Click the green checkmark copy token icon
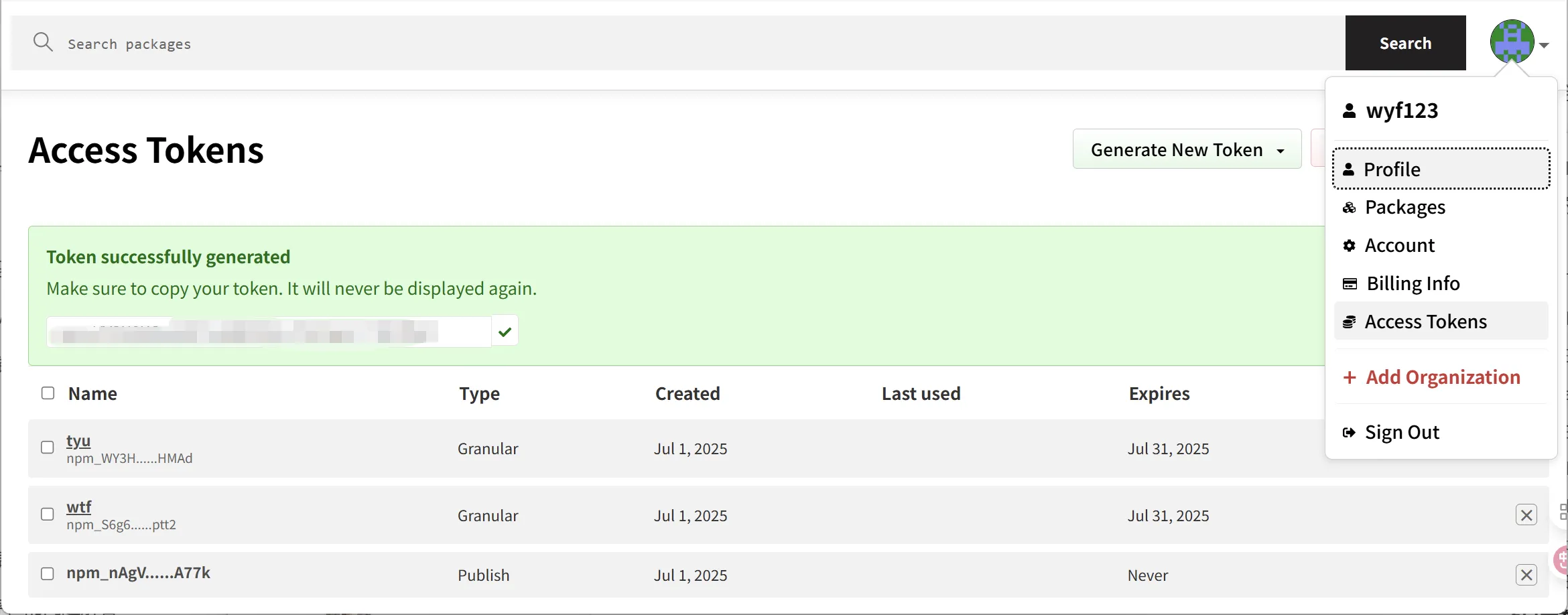 (x=505, y=331)
